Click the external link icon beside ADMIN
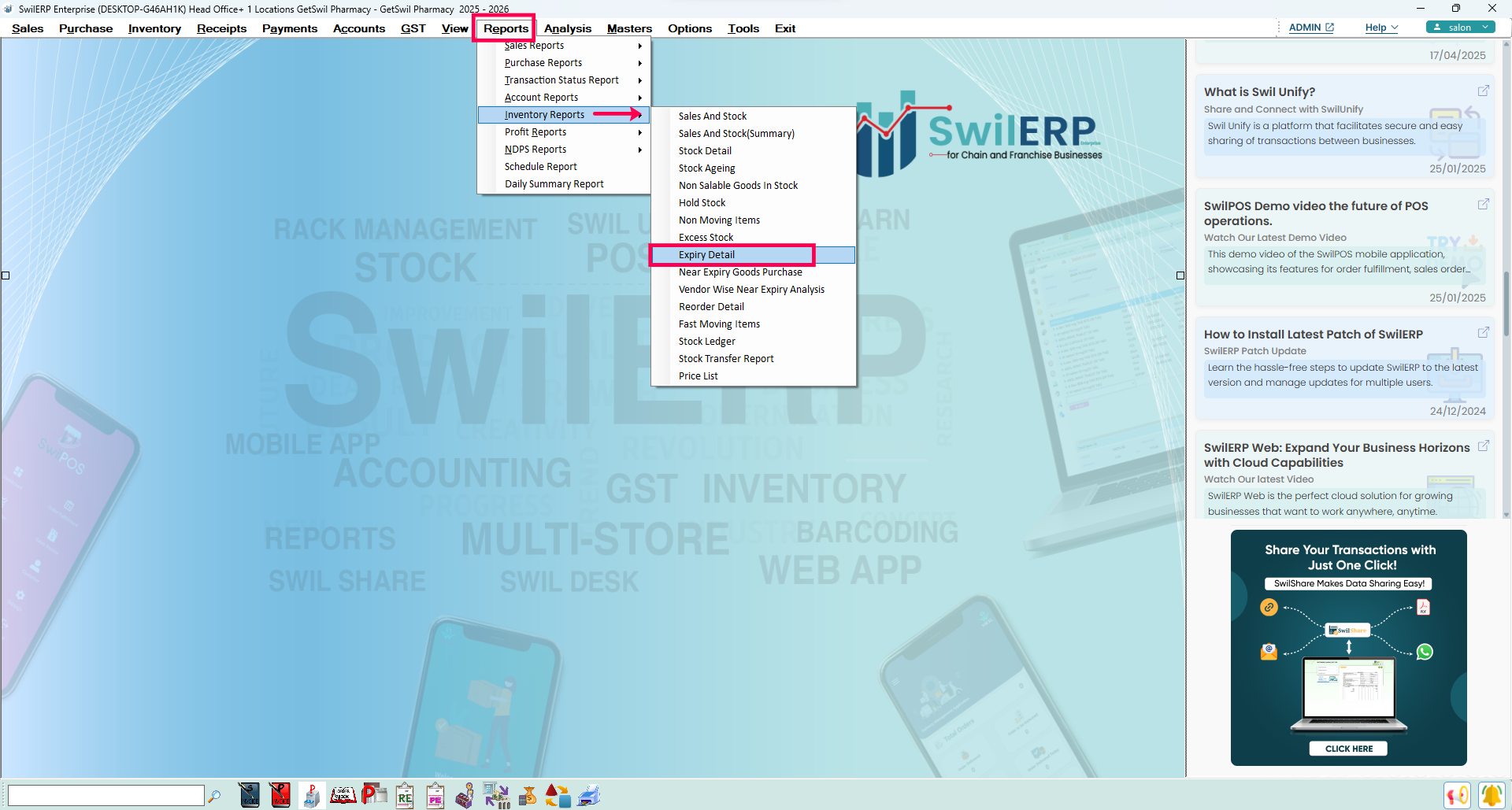Image resolution: width=1512 pixels, height=810 pixels. click(x=1329, y=27)
